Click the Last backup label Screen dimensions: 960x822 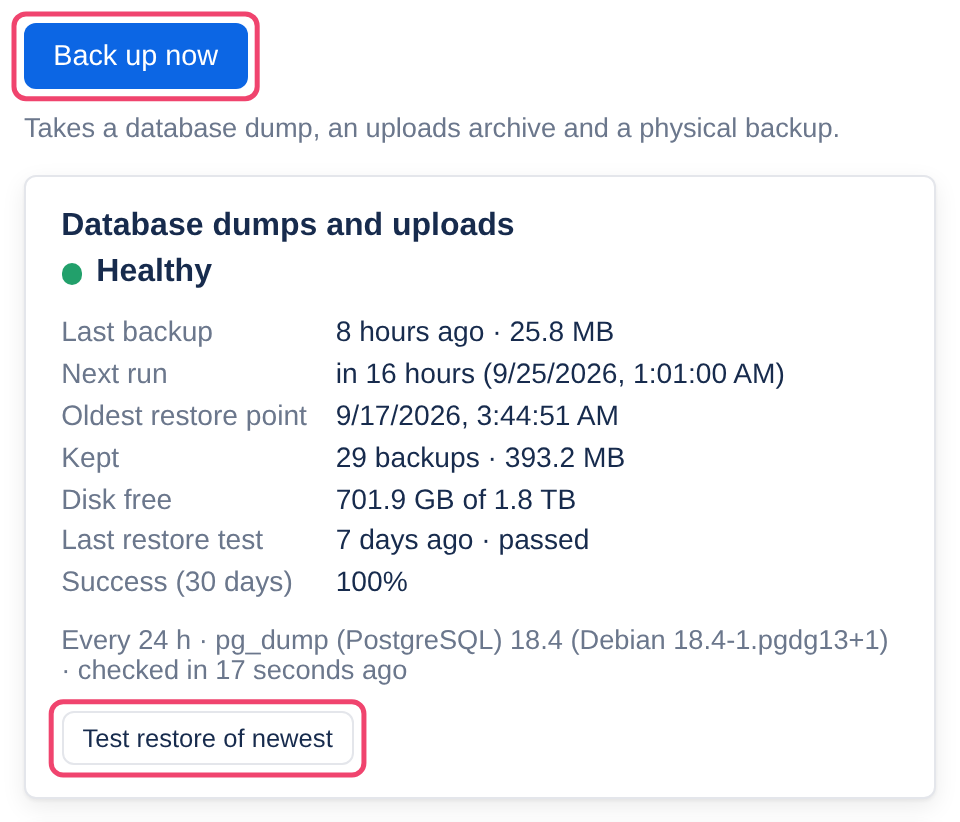pyautogui.click(x=137, y=332)
